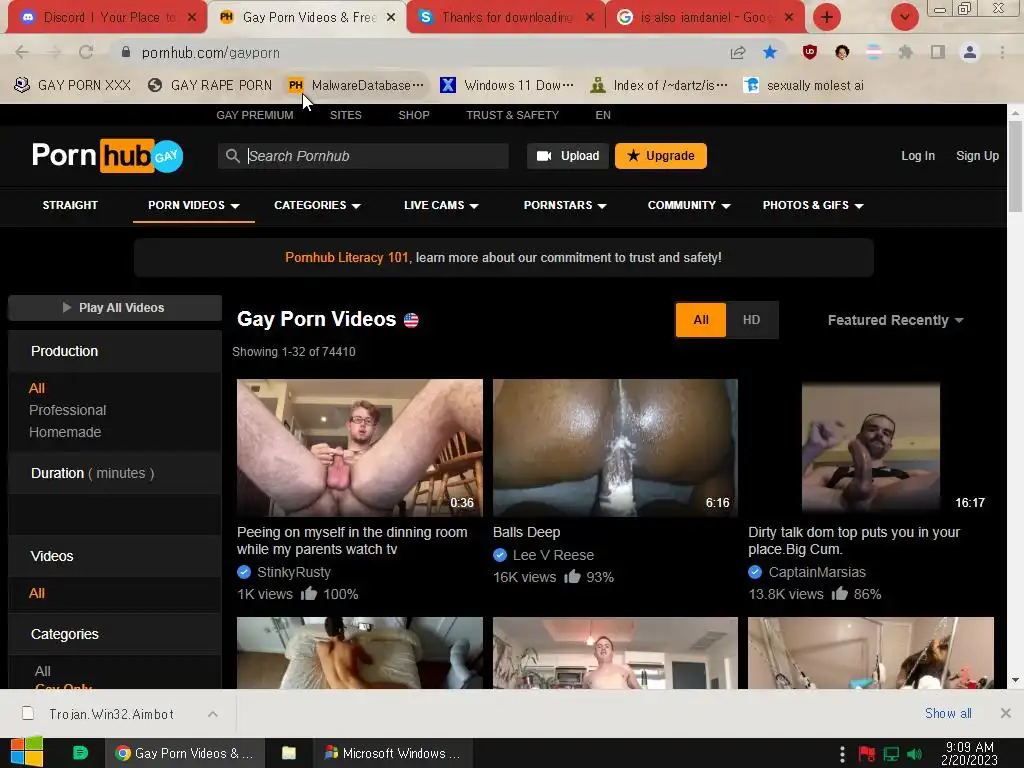Open the Trojan.Win32.Aimbot download item
1024x768 pixels.
click(x=111, y=714)
